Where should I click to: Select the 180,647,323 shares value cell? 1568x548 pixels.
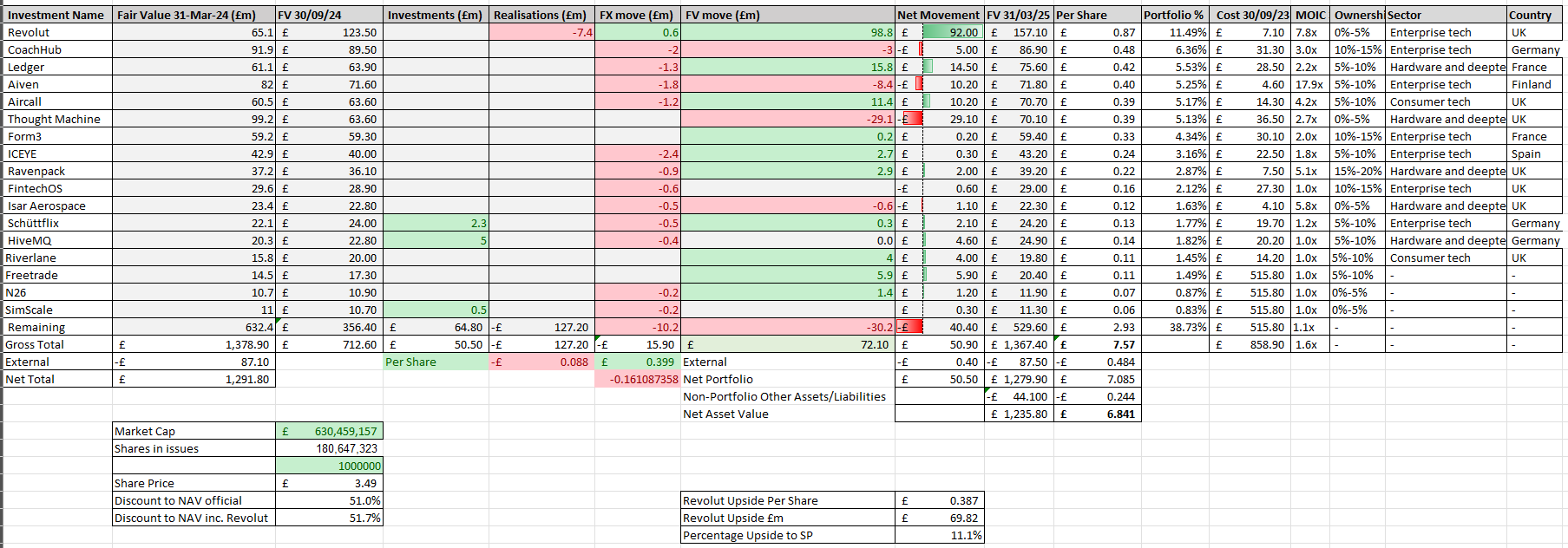coord(329,448)
